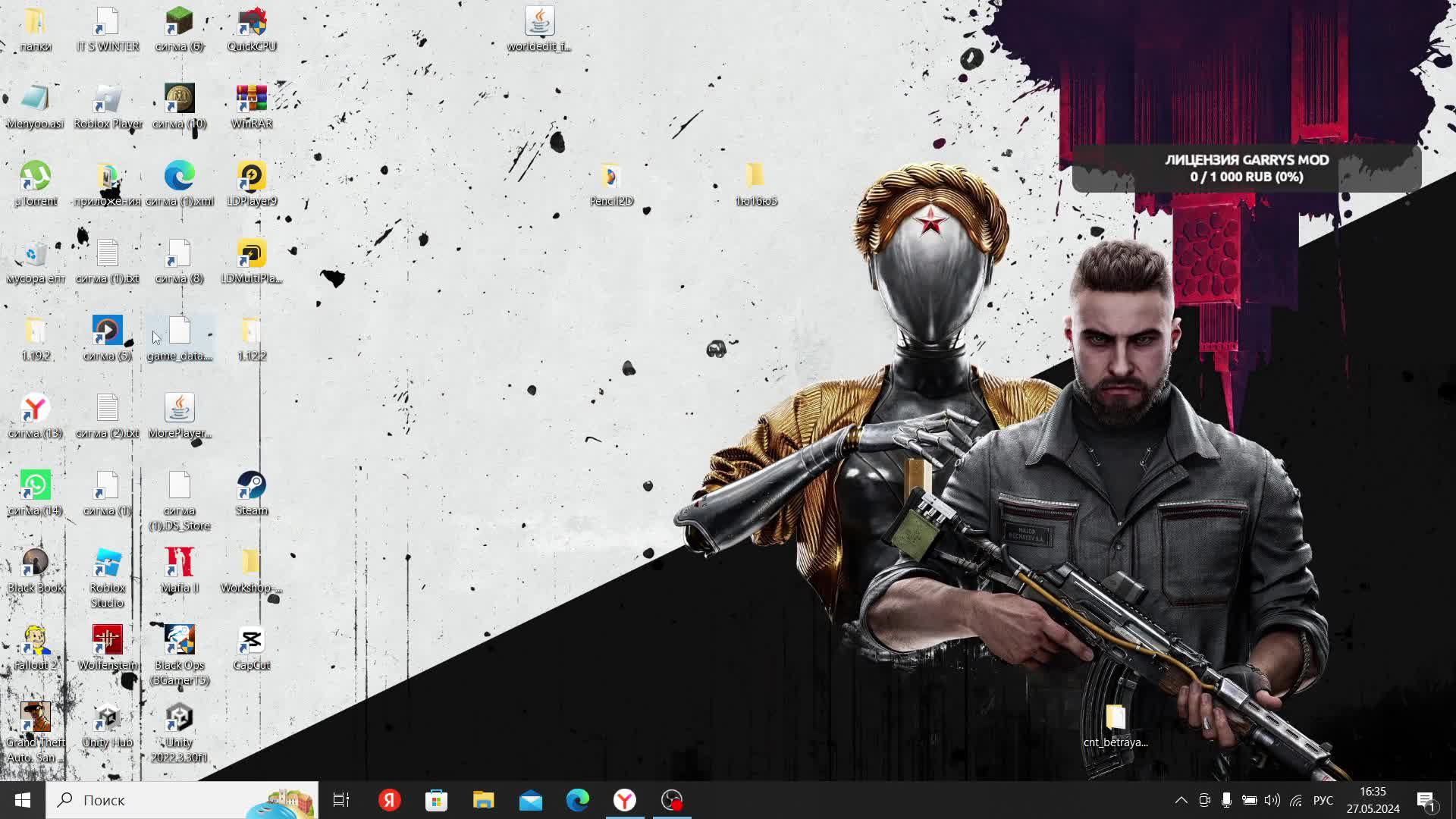The height and width of the screenshot is (819, 1456).
Task: Select the 1.19.2 folder
Action: [x=36, y=340]
